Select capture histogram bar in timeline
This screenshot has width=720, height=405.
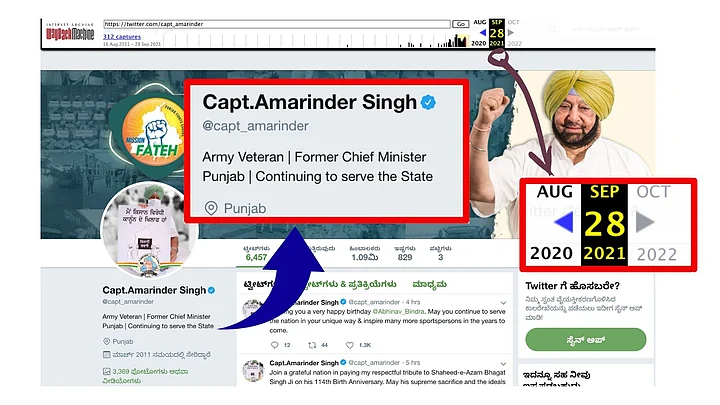click(x=461, y=41)
